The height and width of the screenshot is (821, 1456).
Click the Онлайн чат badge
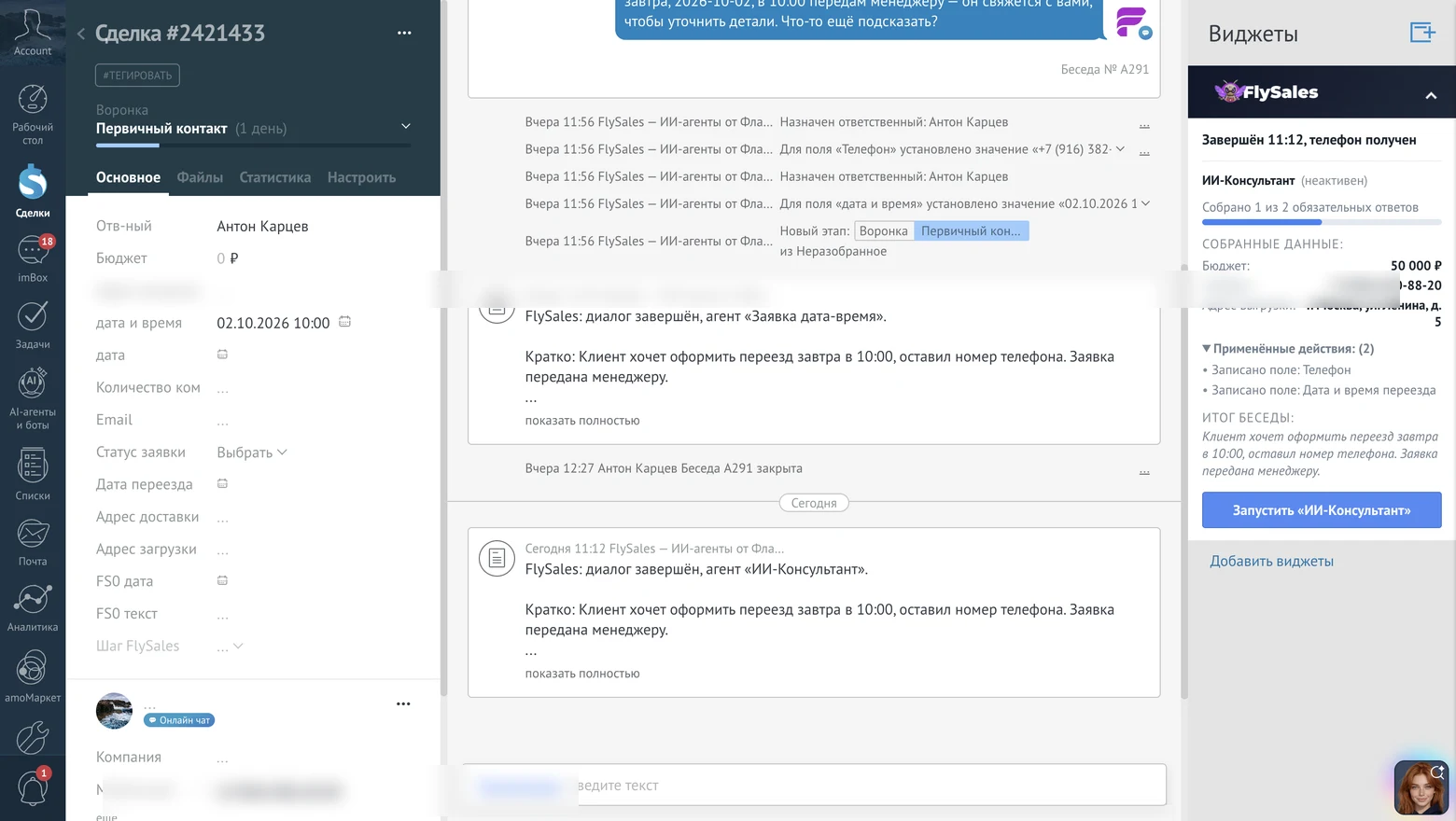(179, 720)
